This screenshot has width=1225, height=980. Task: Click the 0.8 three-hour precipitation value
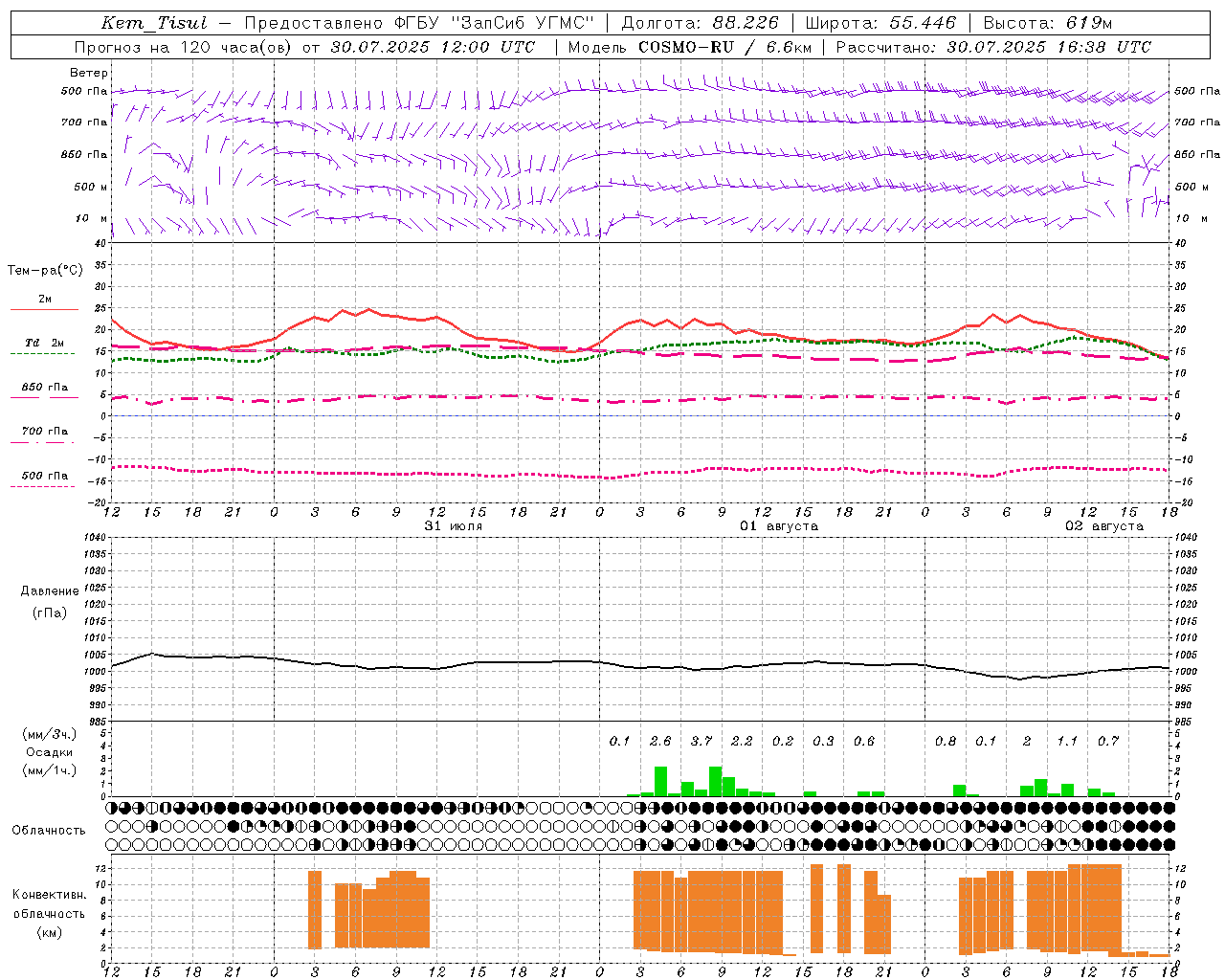946,741
